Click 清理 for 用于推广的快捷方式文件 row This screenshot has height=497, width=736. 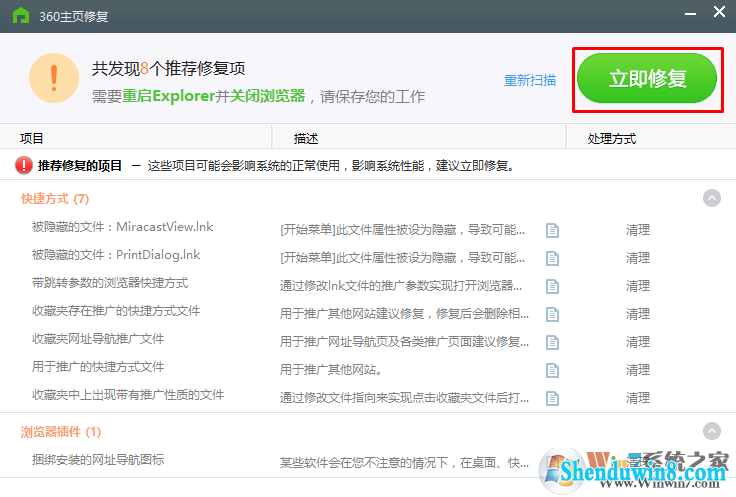[638, 370]
